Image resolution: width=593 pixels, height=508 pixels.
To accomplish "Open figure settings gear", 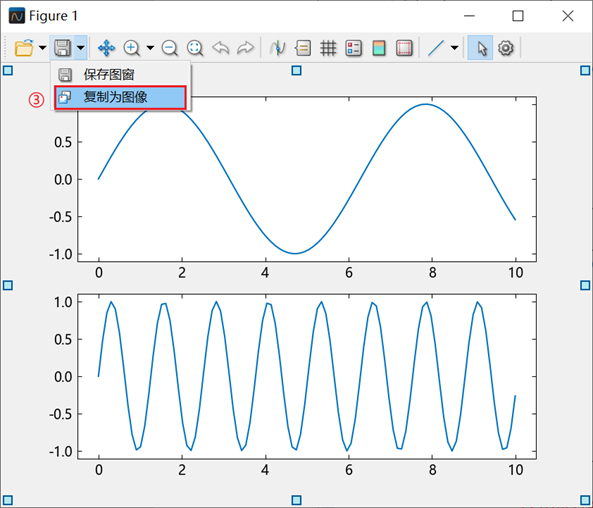I will [505, 48].
